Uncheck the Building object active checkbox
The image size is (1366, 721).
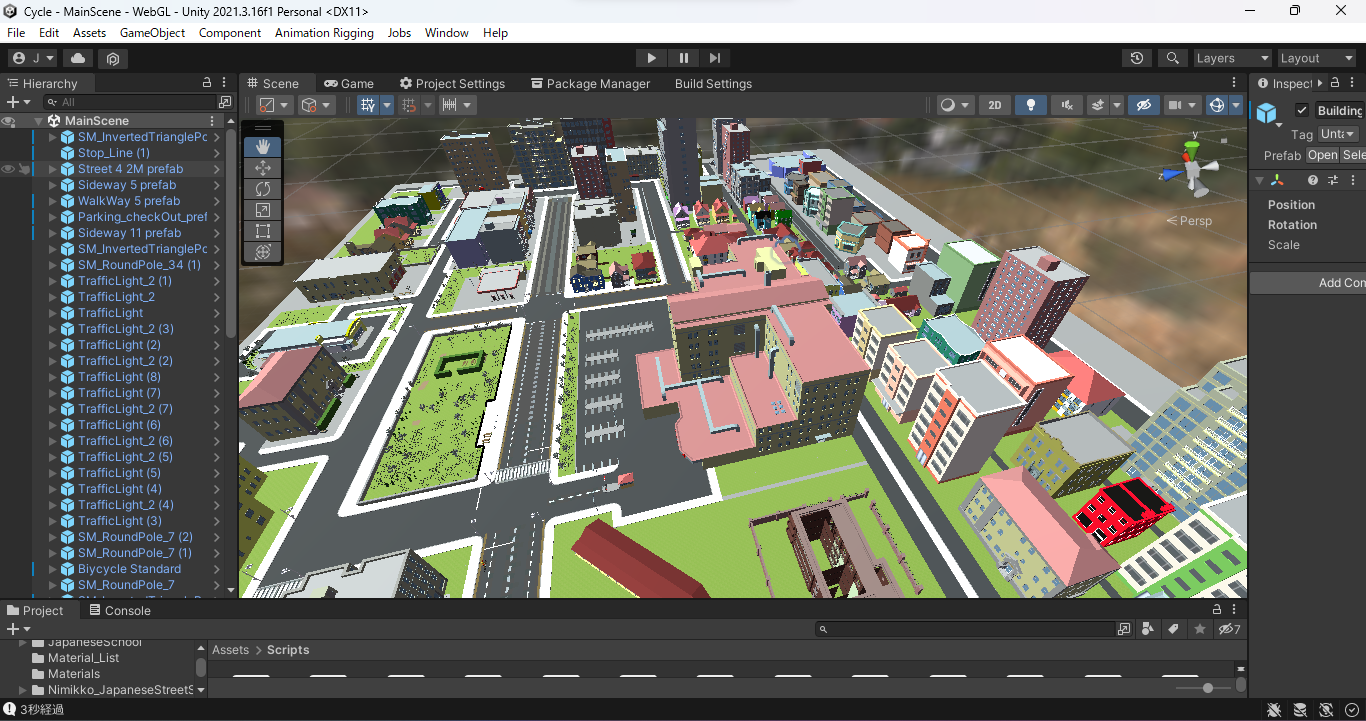click(x=1301, y=110)
